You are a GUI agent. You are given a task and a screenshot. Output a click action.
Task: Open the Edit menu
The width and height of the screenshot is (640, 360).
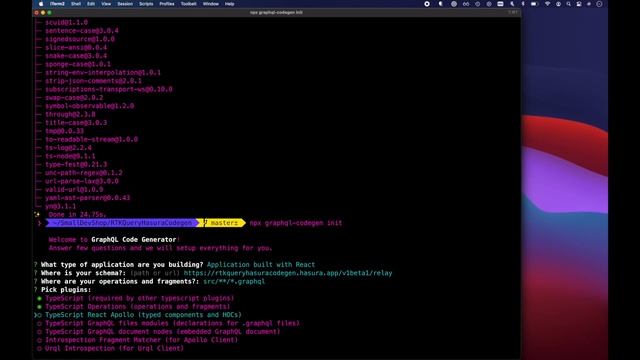coord(91,4)
